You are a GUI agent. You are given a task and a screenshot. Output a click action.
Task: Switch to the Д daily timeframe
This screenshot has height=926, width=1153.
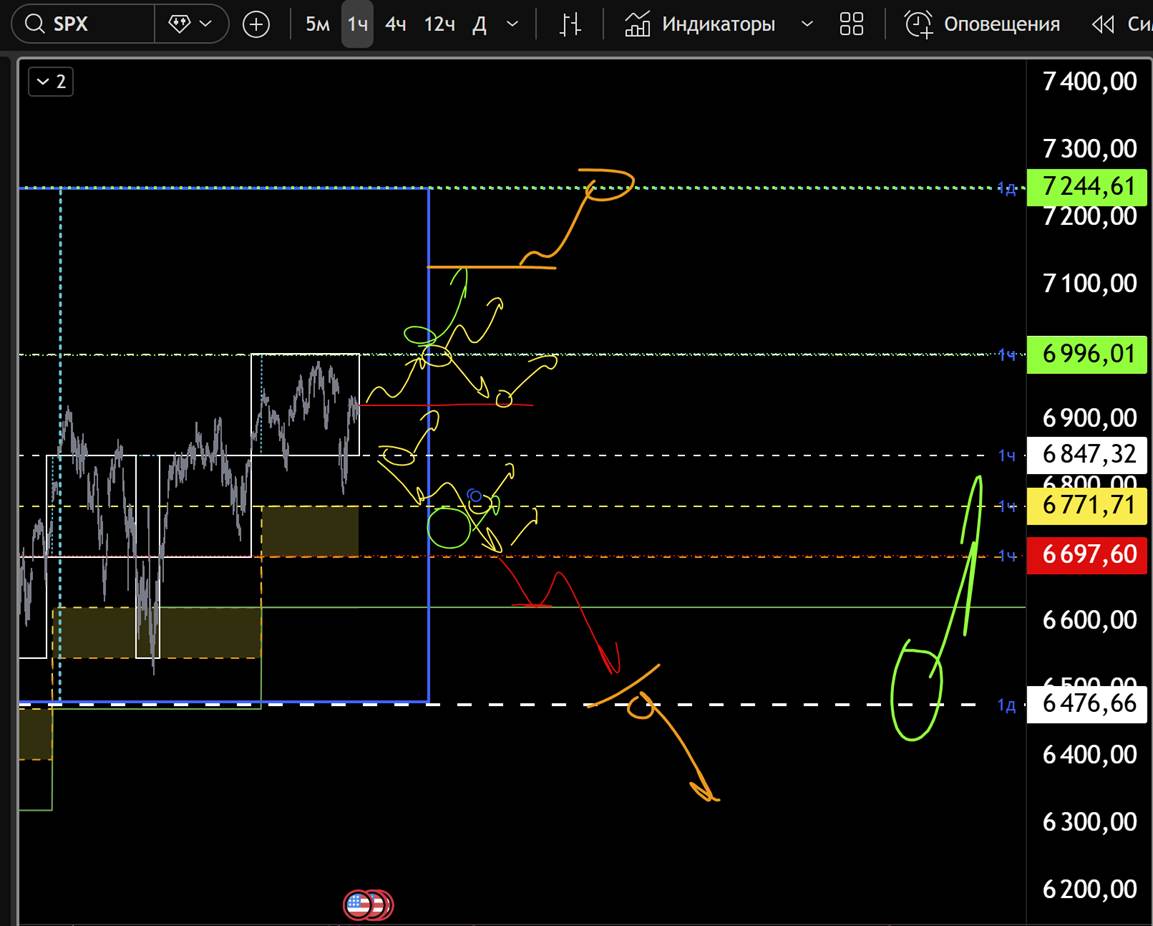pyautogui.click(x=479, y=24)
